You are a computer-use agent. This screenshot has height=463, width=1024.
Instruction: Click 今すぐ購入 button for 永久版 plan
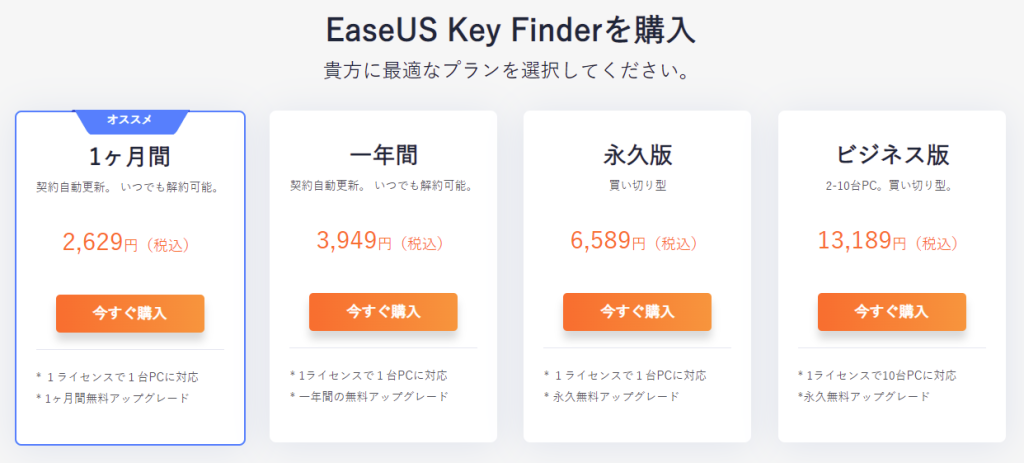click(637, 311)
